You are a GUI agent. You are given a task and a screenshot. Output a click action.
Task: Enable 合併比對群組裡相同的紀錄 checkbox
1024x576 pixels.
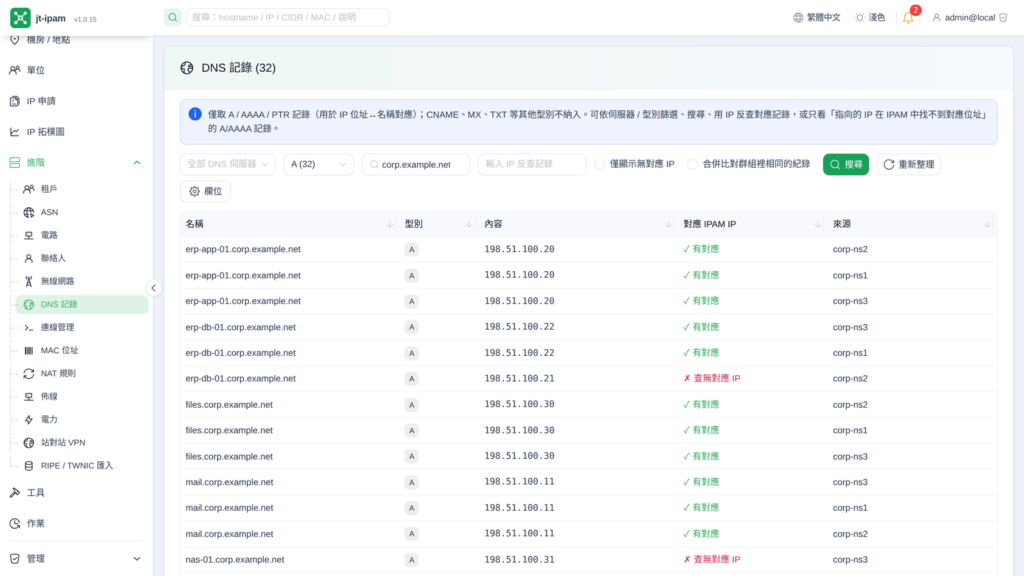tap(692, 165)
